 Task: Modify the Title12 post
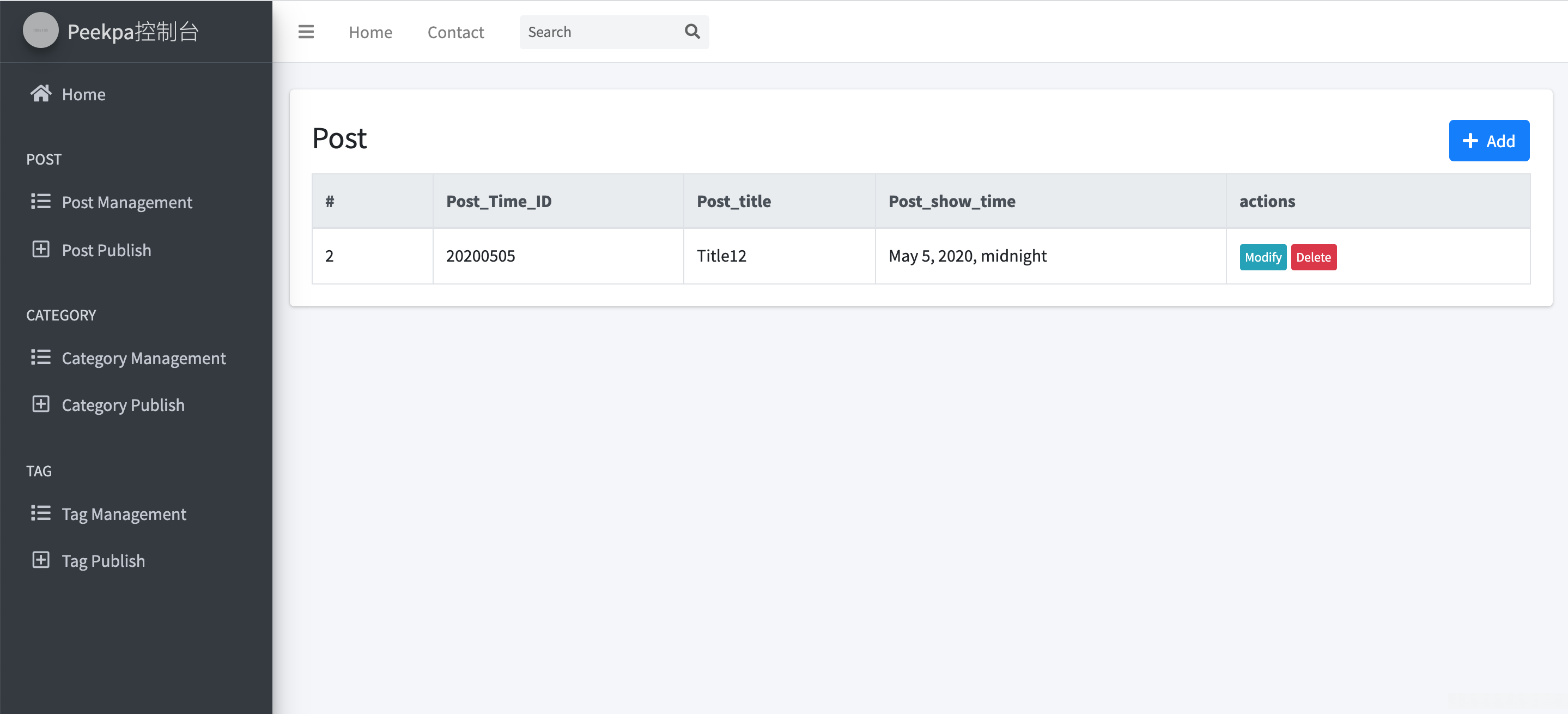point(1262,257)
